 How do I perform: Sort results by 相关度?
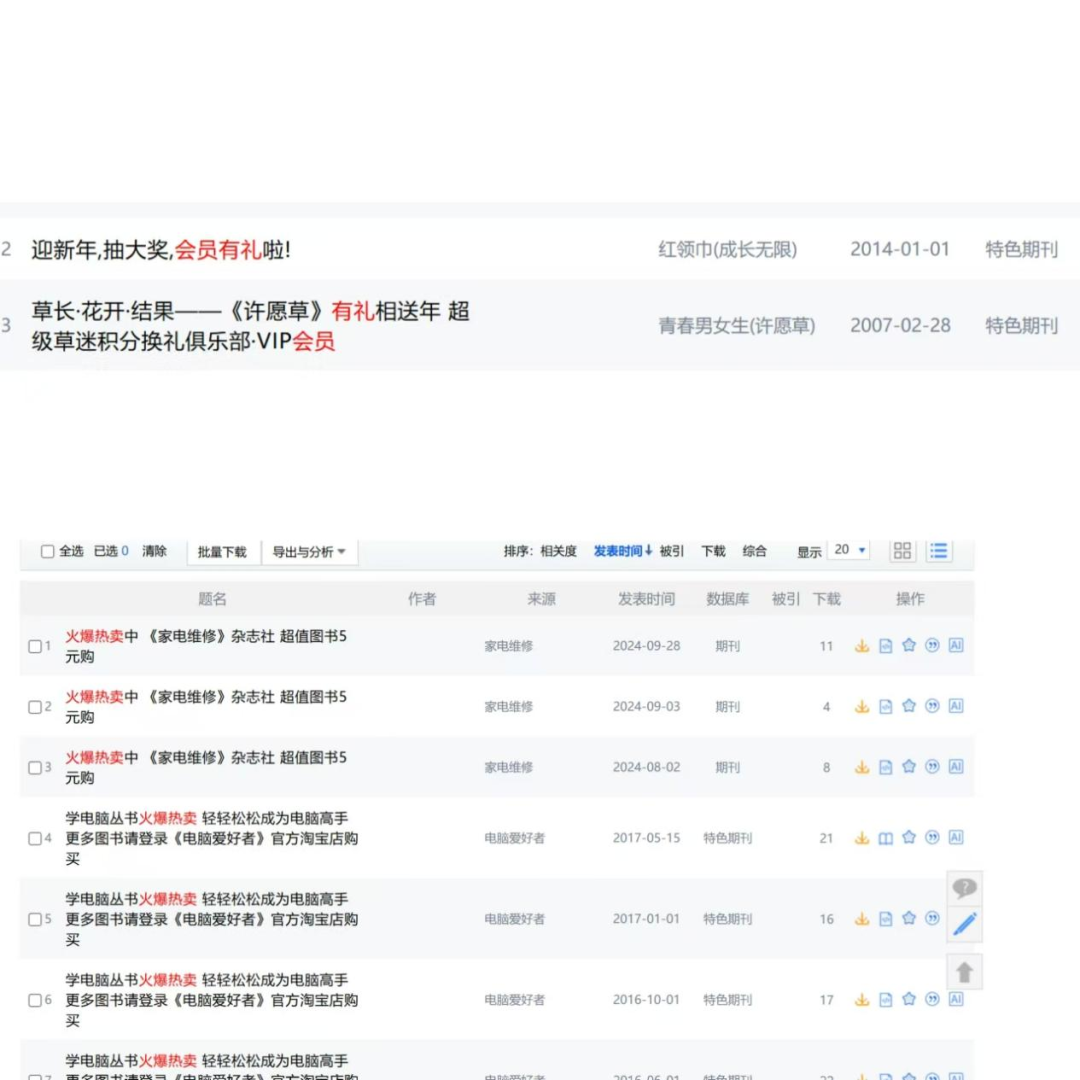[559, 551]
